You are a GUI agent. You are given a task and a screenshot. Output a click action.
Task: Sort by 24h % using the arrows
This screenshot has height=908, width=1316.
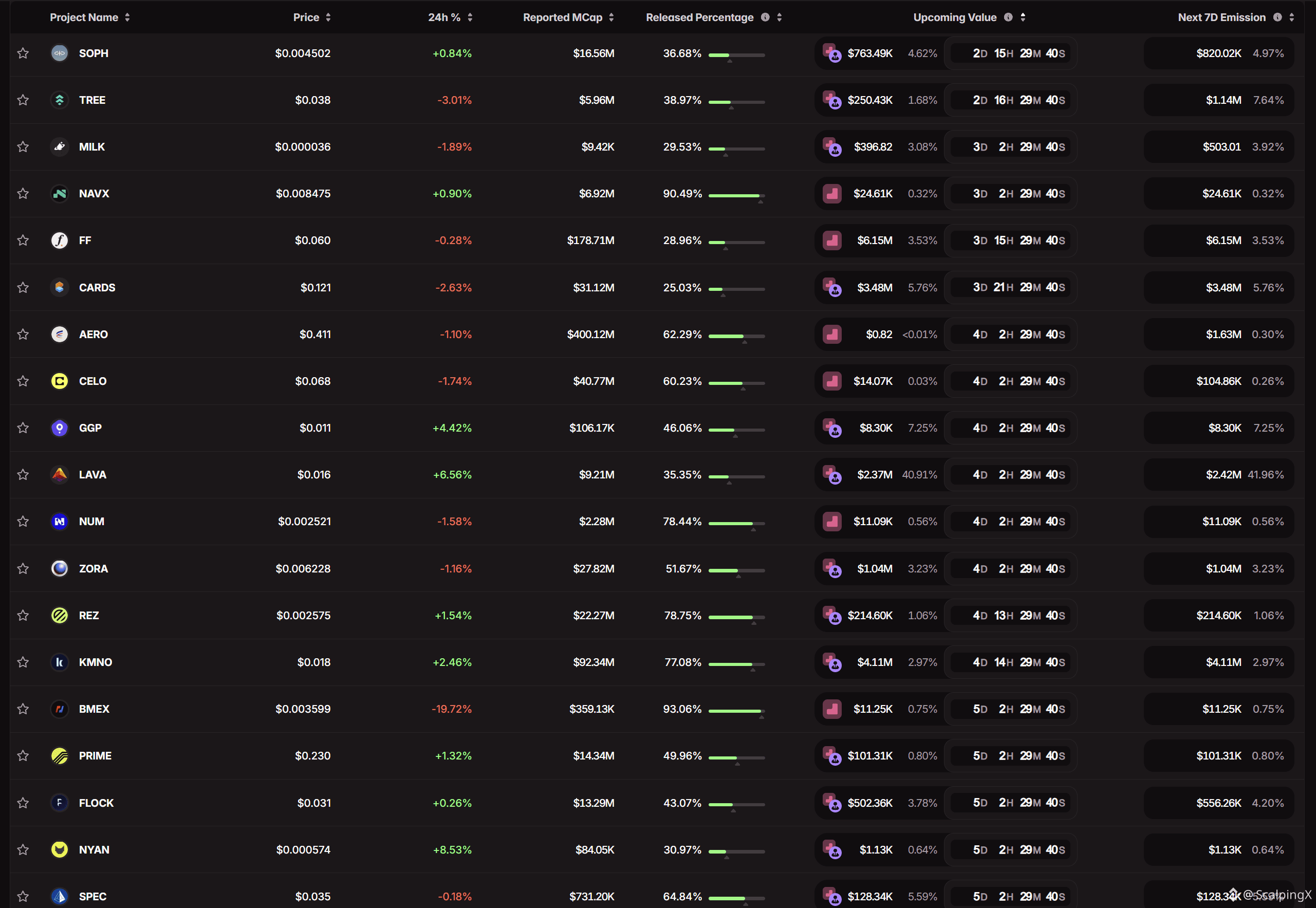click(470, 17)
